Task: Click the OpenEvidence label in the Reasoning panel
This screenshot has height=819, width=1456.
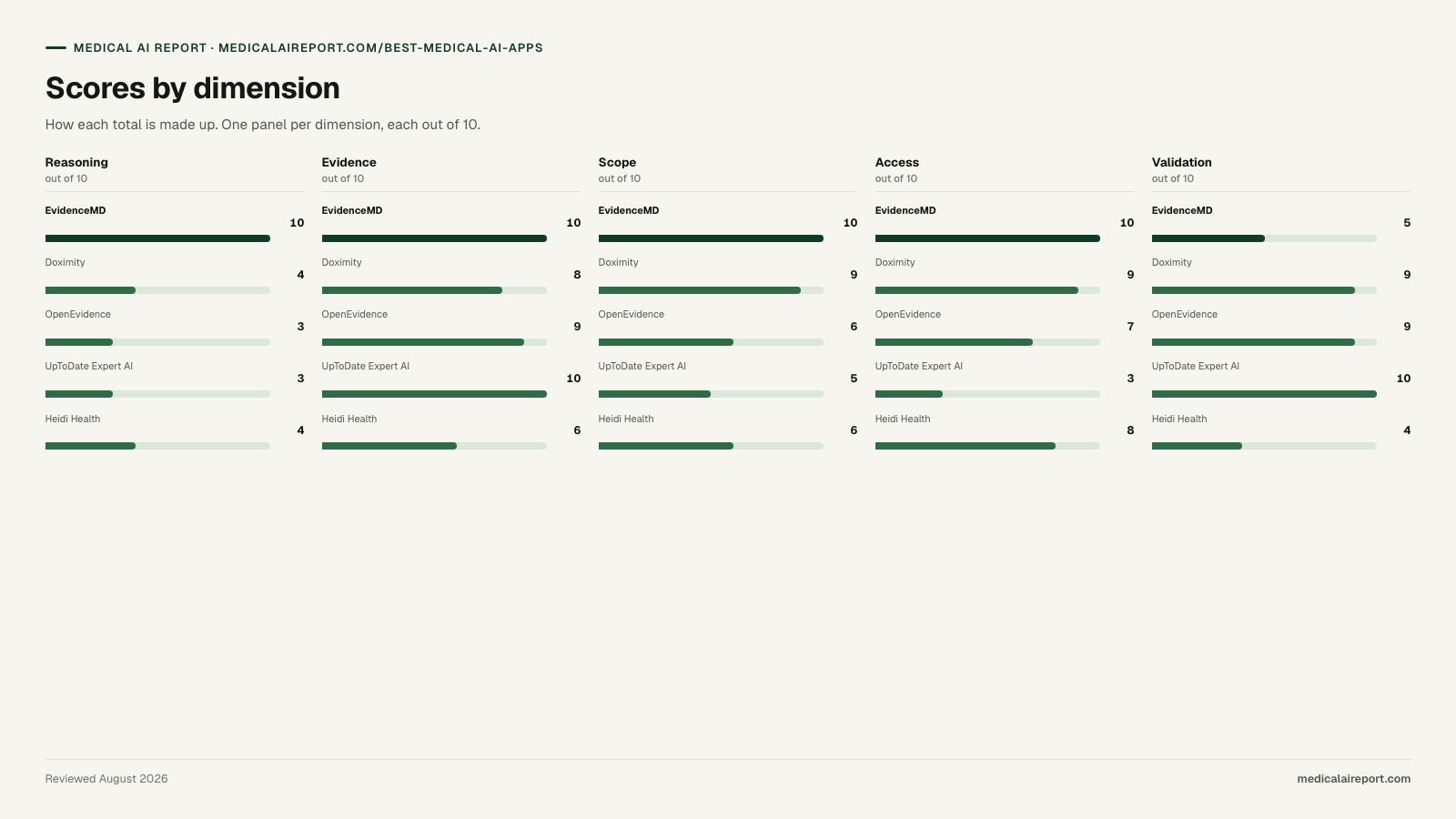Action: [78, 314]
